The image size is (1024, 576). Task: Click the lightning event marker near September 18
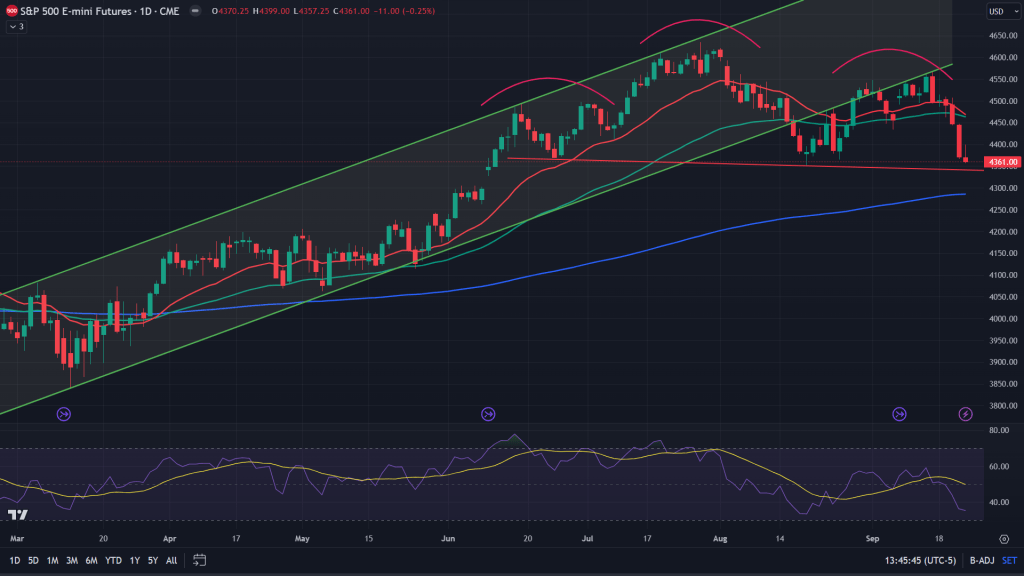tap(965, 413)
